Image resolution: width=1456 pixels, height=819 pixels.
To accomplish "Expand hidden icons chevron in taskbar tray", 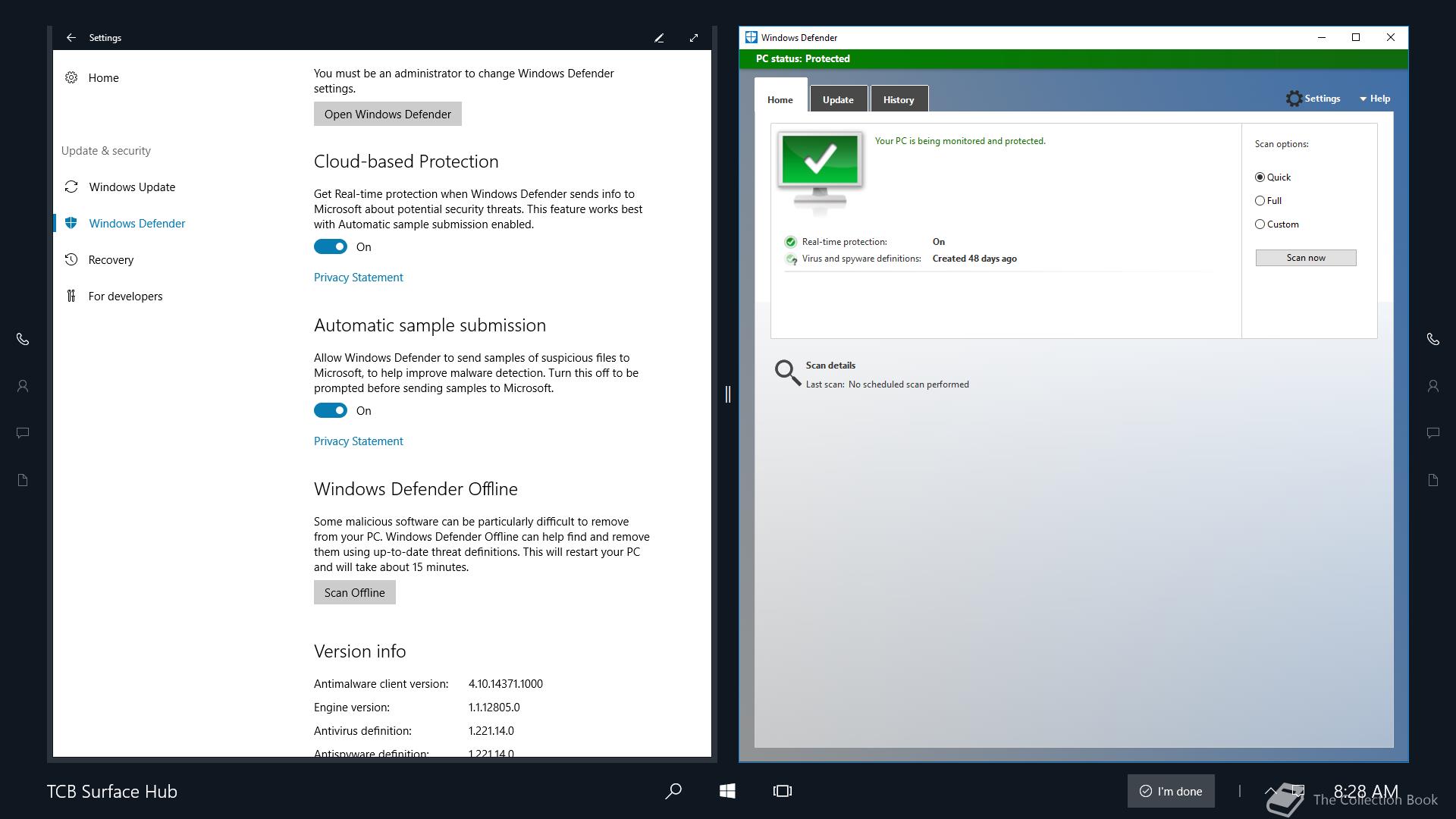I will [x=1270, y=790].
